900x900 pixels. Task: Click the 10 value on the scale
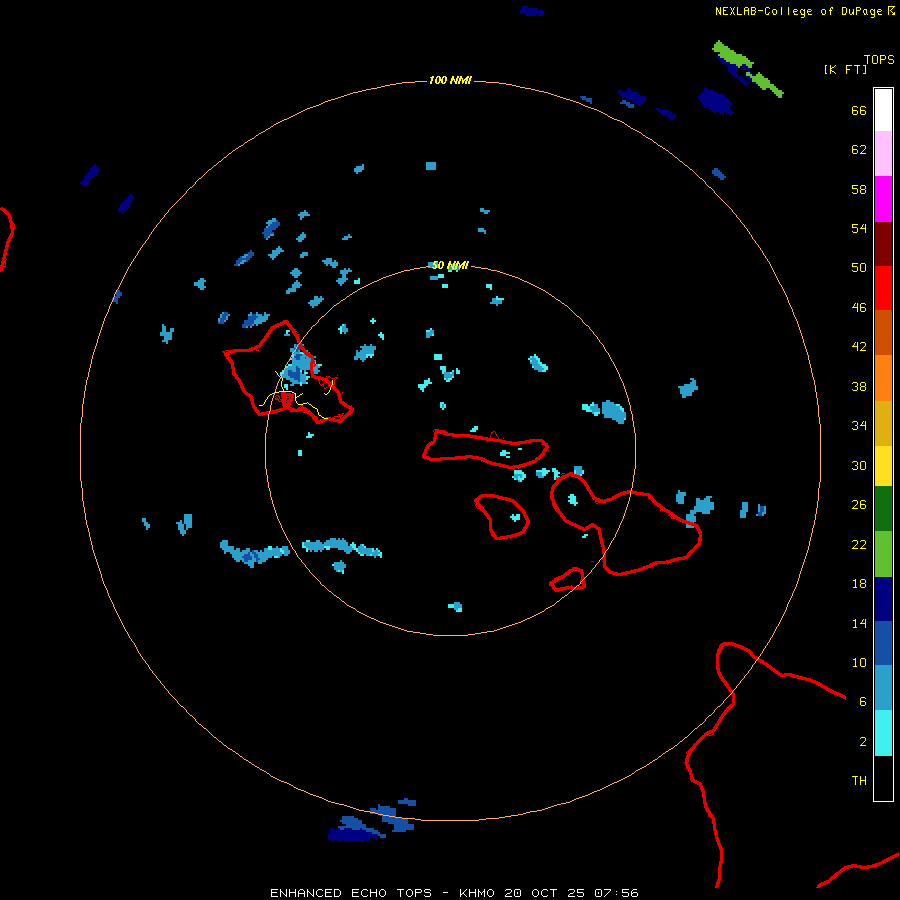click(x=859, y=662)
